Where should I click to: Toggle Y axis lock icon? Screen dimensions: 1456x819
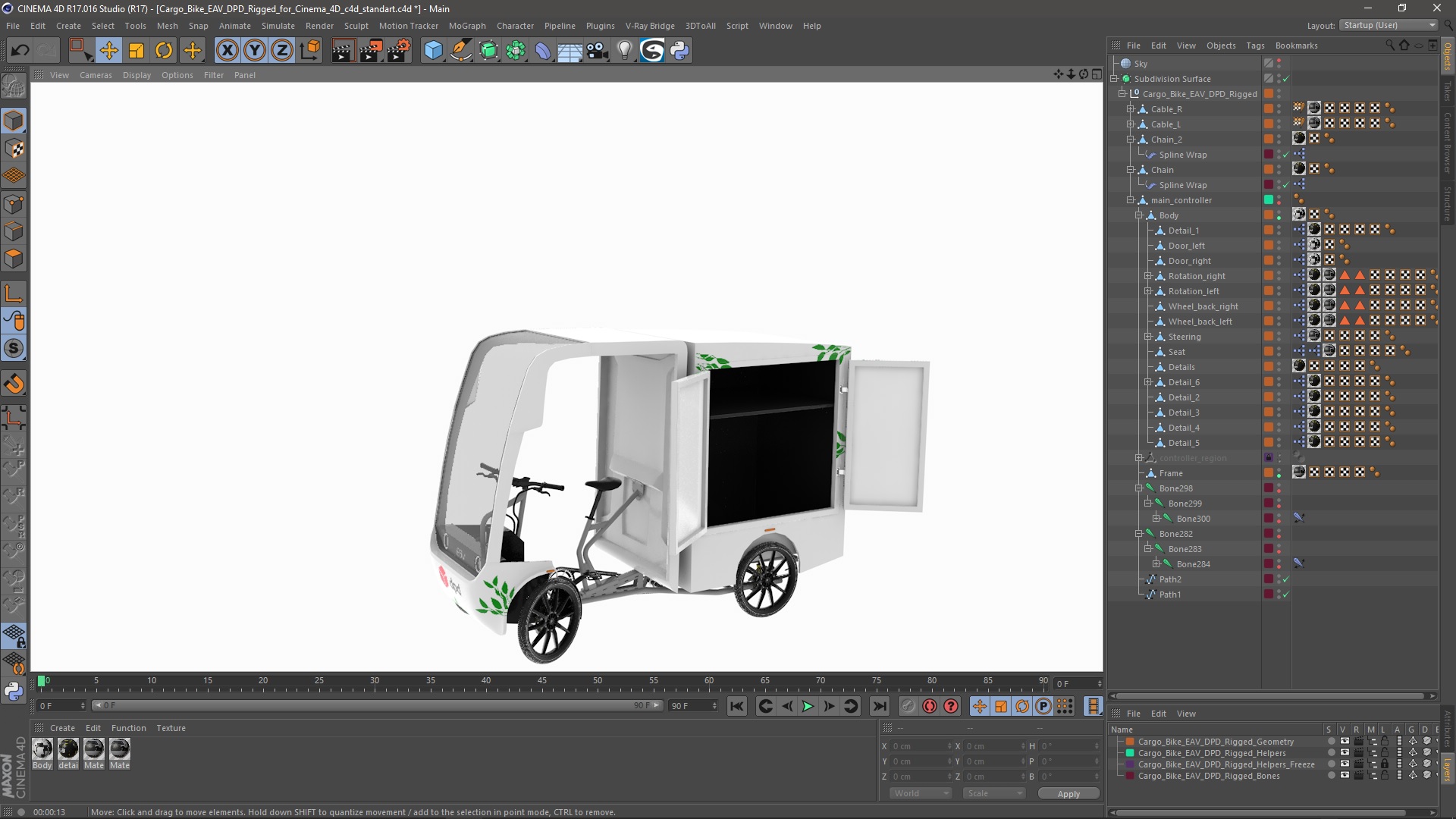pyautogui.click(x=255, y=51)
